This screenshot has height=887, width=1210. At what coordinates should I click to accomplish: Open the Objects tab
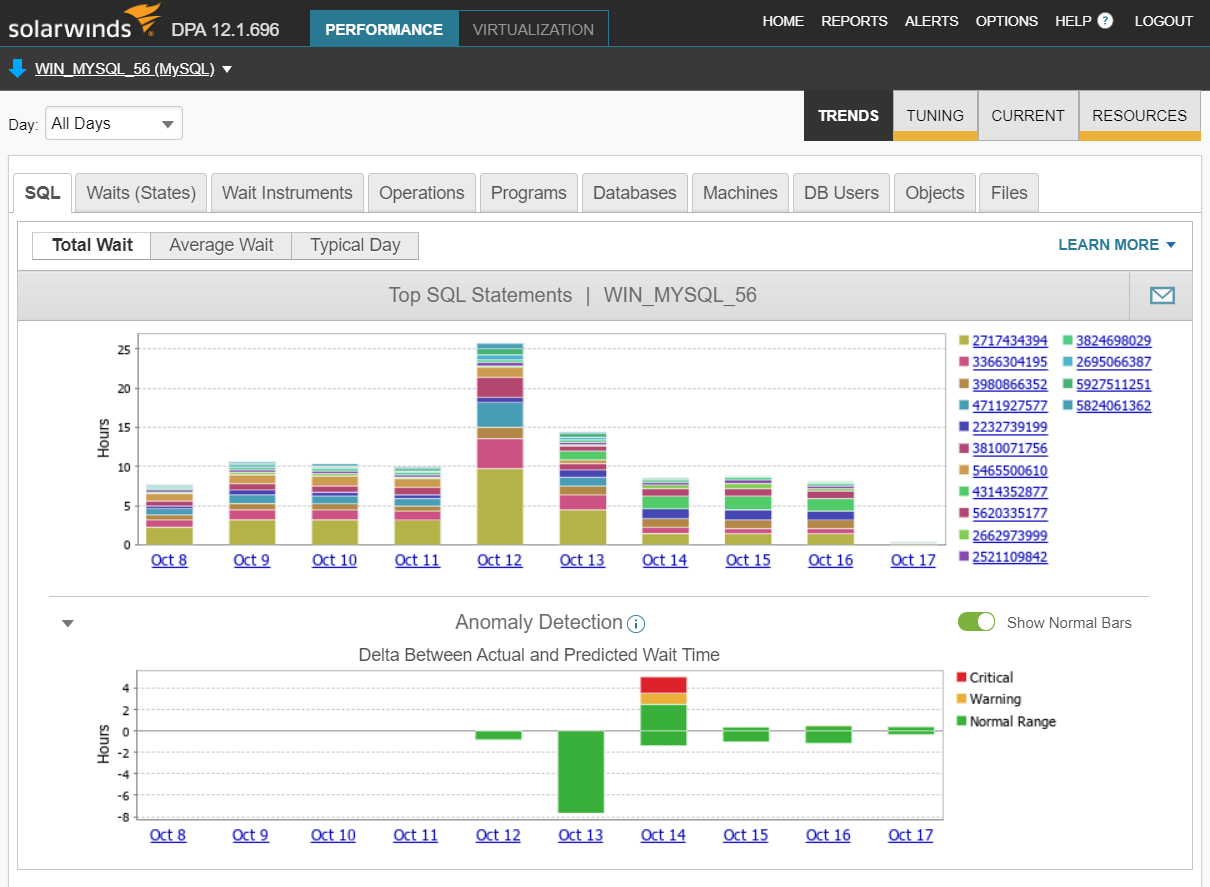[935, 193]
